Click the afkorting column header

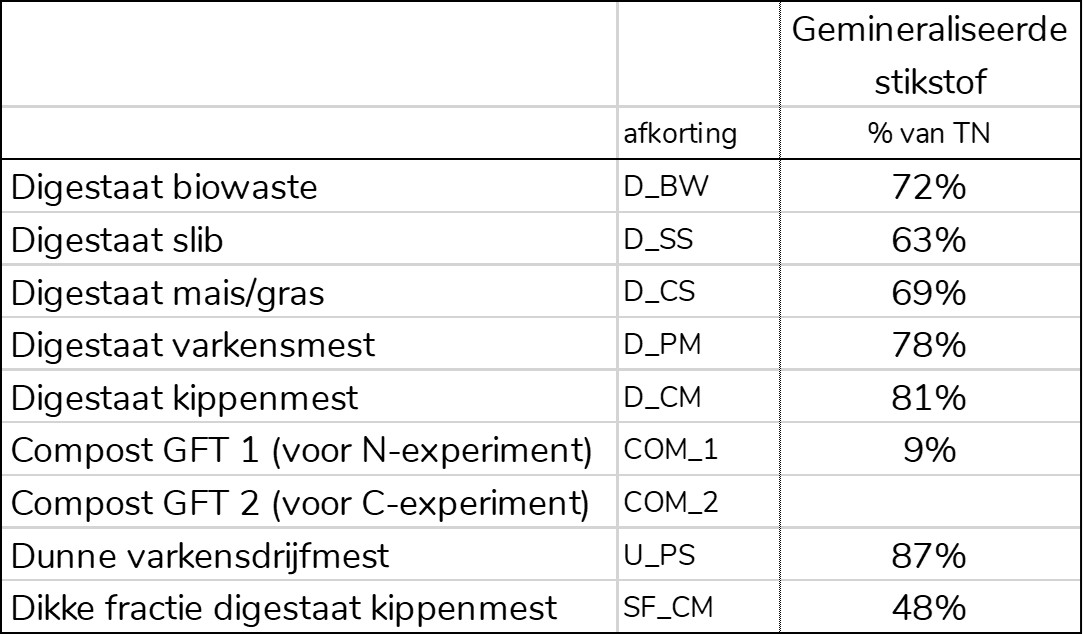pos(680,133)
